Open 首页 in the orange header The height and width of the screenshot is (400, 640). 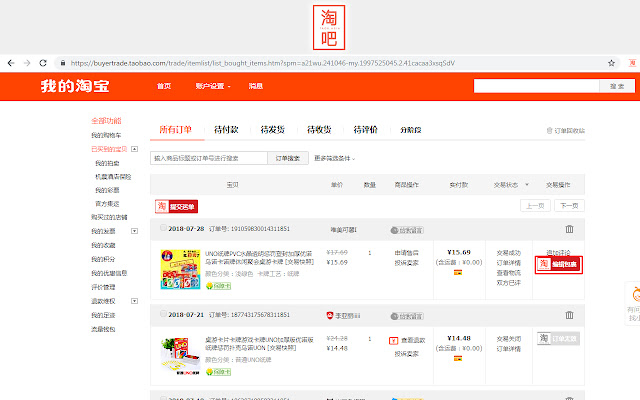coord(164,86)
